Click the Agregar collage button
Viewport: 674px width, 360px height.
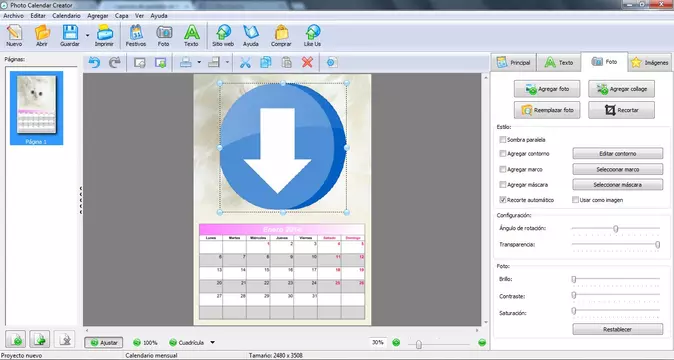pos(622,89)
